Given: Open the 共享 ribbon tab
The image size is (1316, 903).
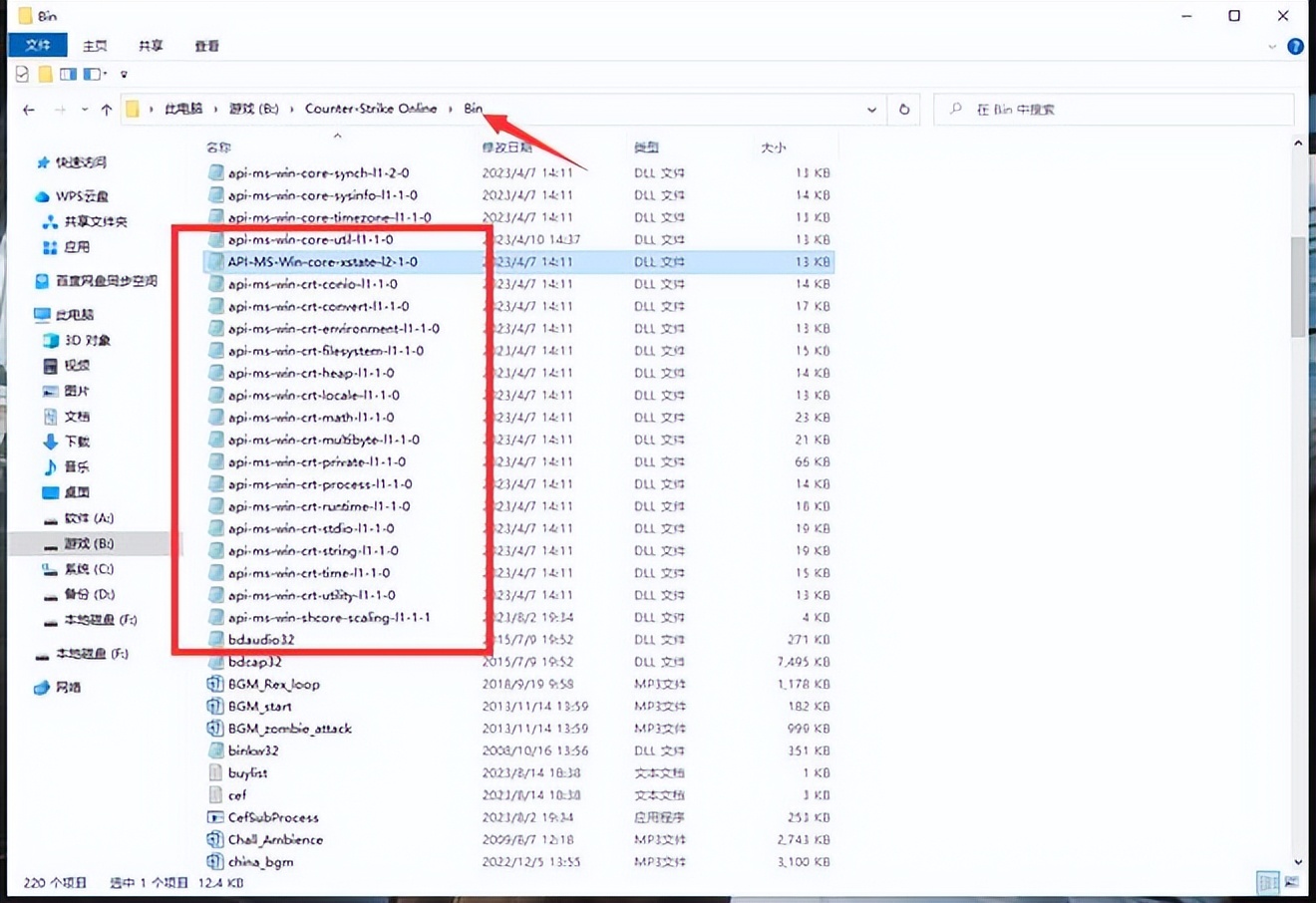Looking at the screenshot, I should tap(151, 46).
